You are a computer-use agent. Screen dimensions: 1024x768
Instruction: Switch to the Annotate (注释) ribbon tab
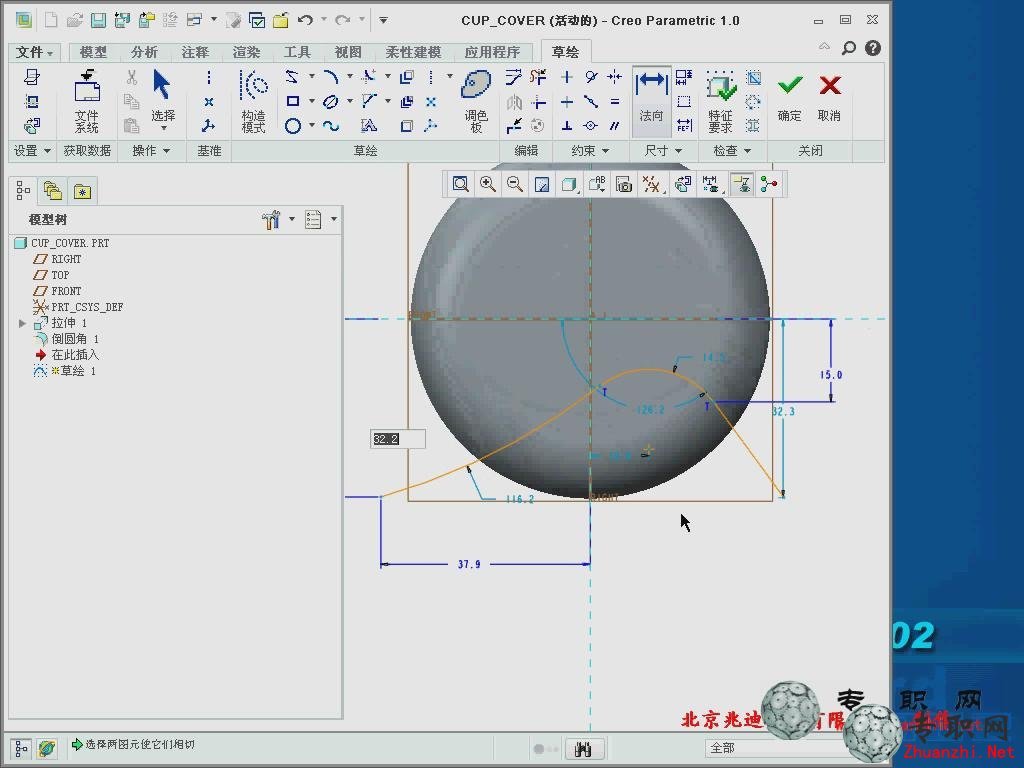click(x=195, y=52)
